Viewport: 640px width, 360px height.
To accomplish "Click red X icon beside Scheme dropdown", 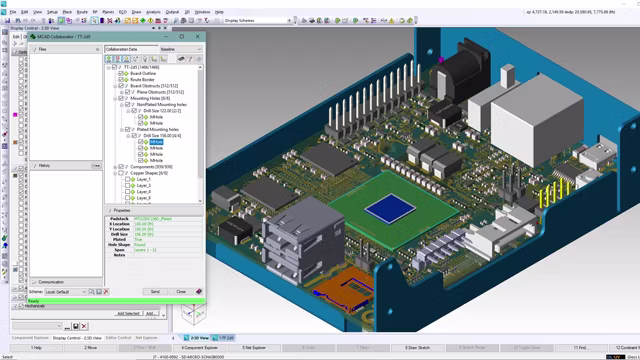I will pyautogui.click(x=106, y=292).
